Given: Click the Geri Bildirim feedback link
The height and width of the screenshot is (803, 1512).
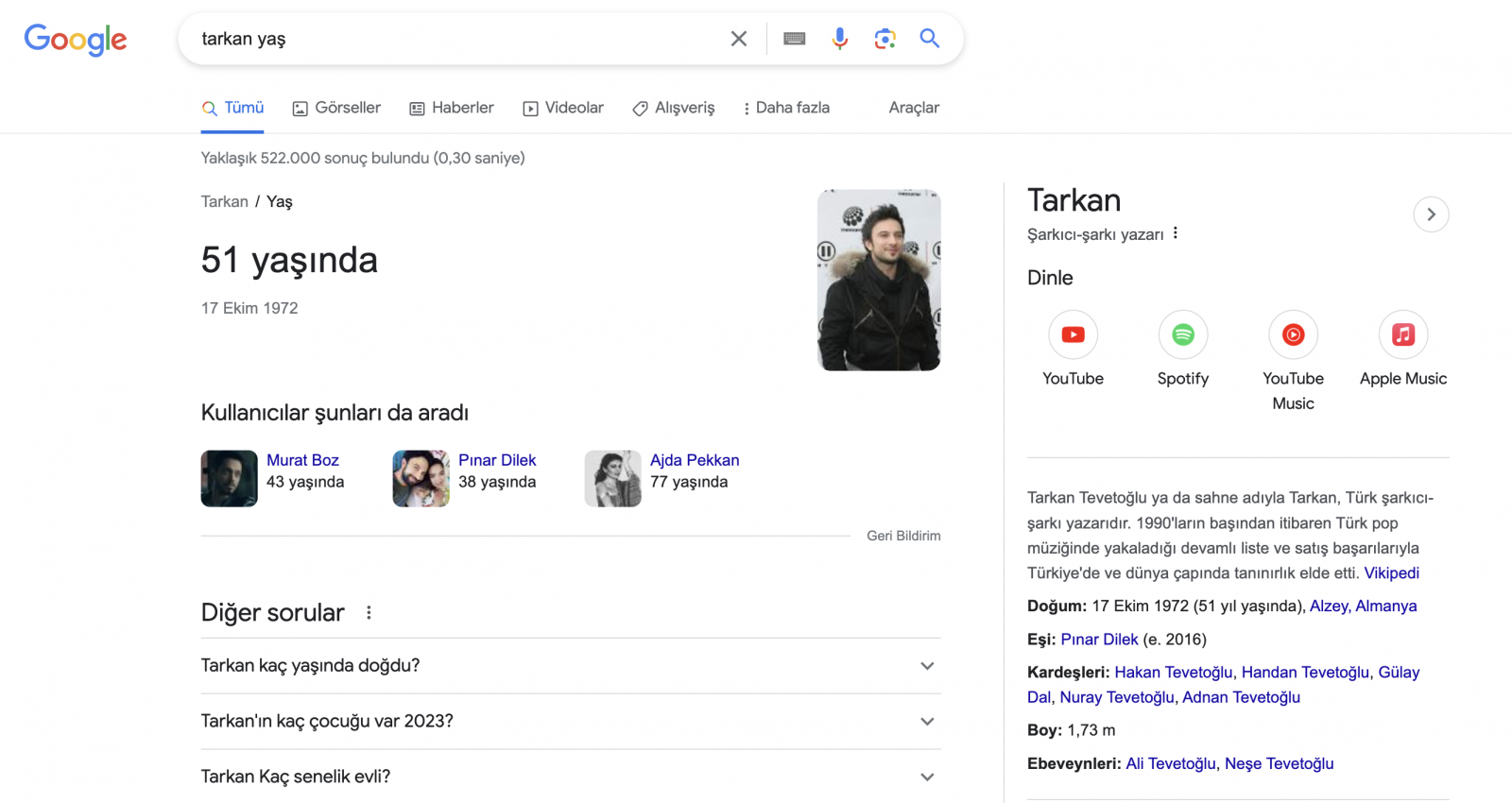Looking at the screenshot, I should 903,536.
